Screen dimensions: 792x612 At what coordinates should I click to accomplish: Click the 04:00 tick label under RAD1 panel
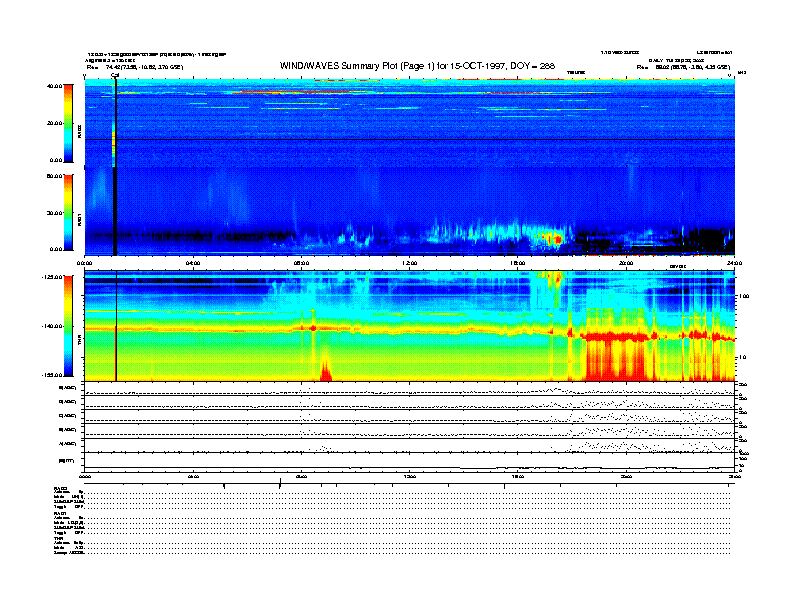(x=193, y=263)
